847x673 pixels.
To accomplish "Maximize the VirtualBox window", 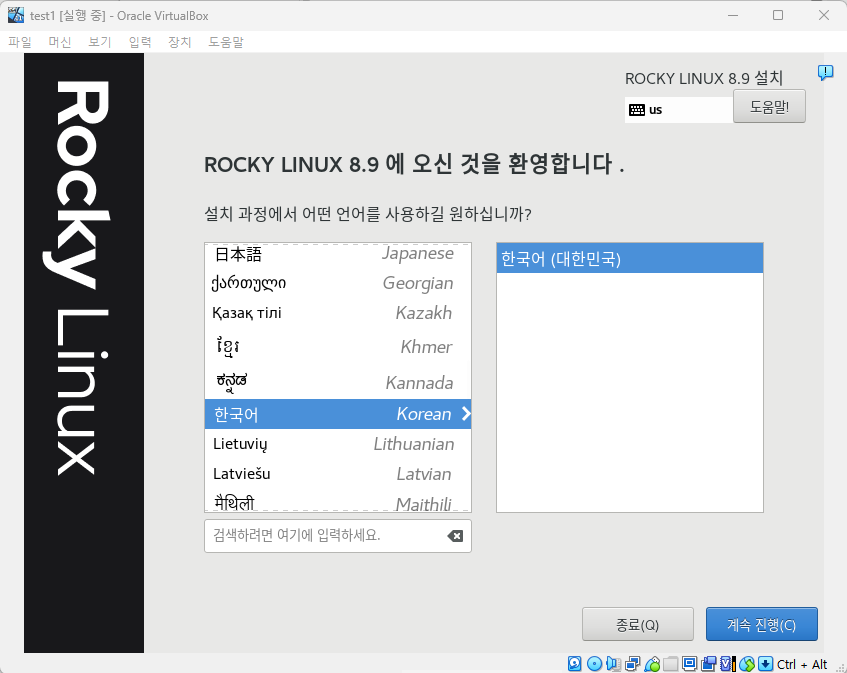I will coord(778,15).
